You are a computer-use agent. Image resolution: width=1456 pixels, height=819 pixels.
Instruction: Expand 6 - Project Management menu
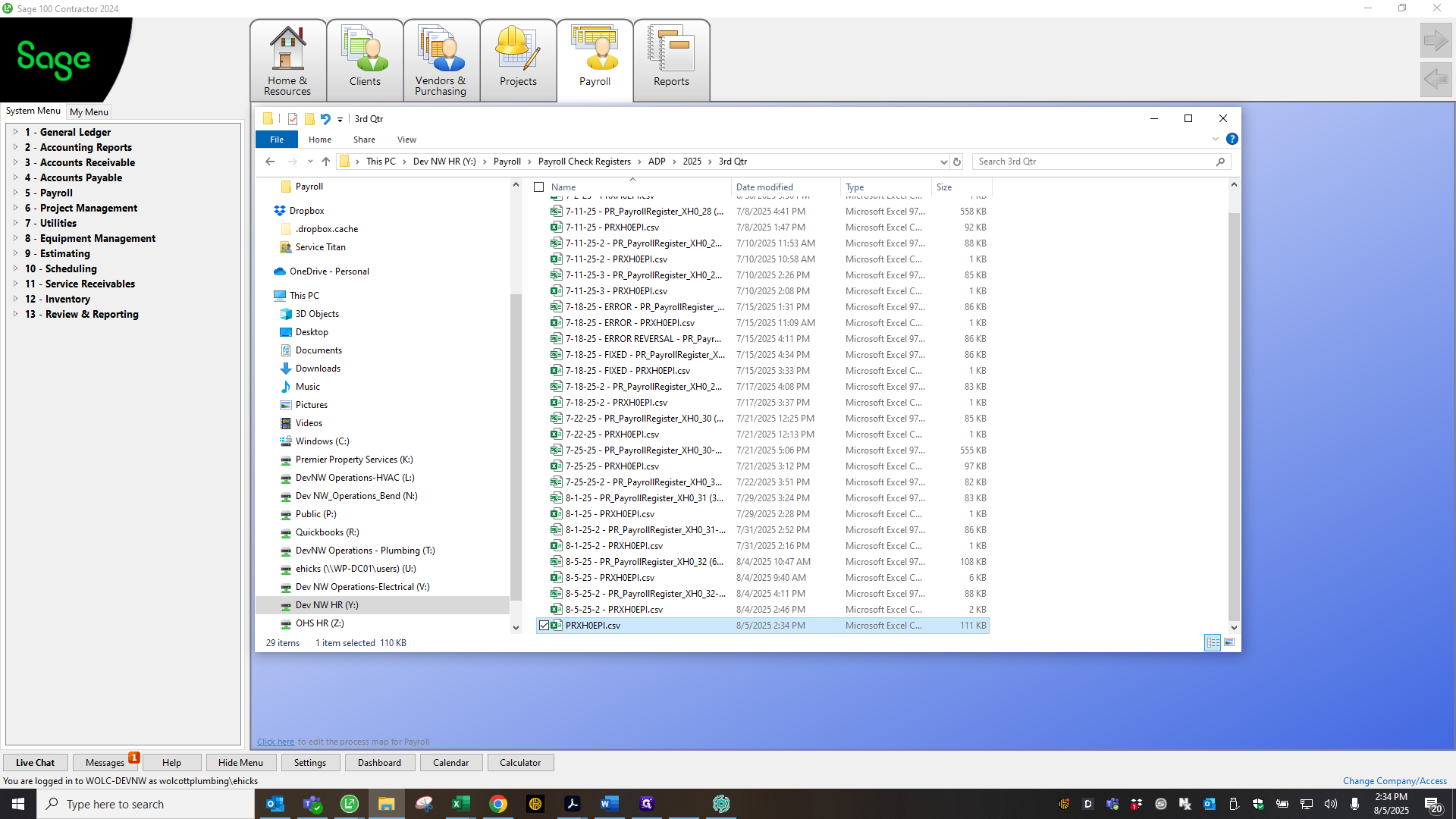pos(15,208)
